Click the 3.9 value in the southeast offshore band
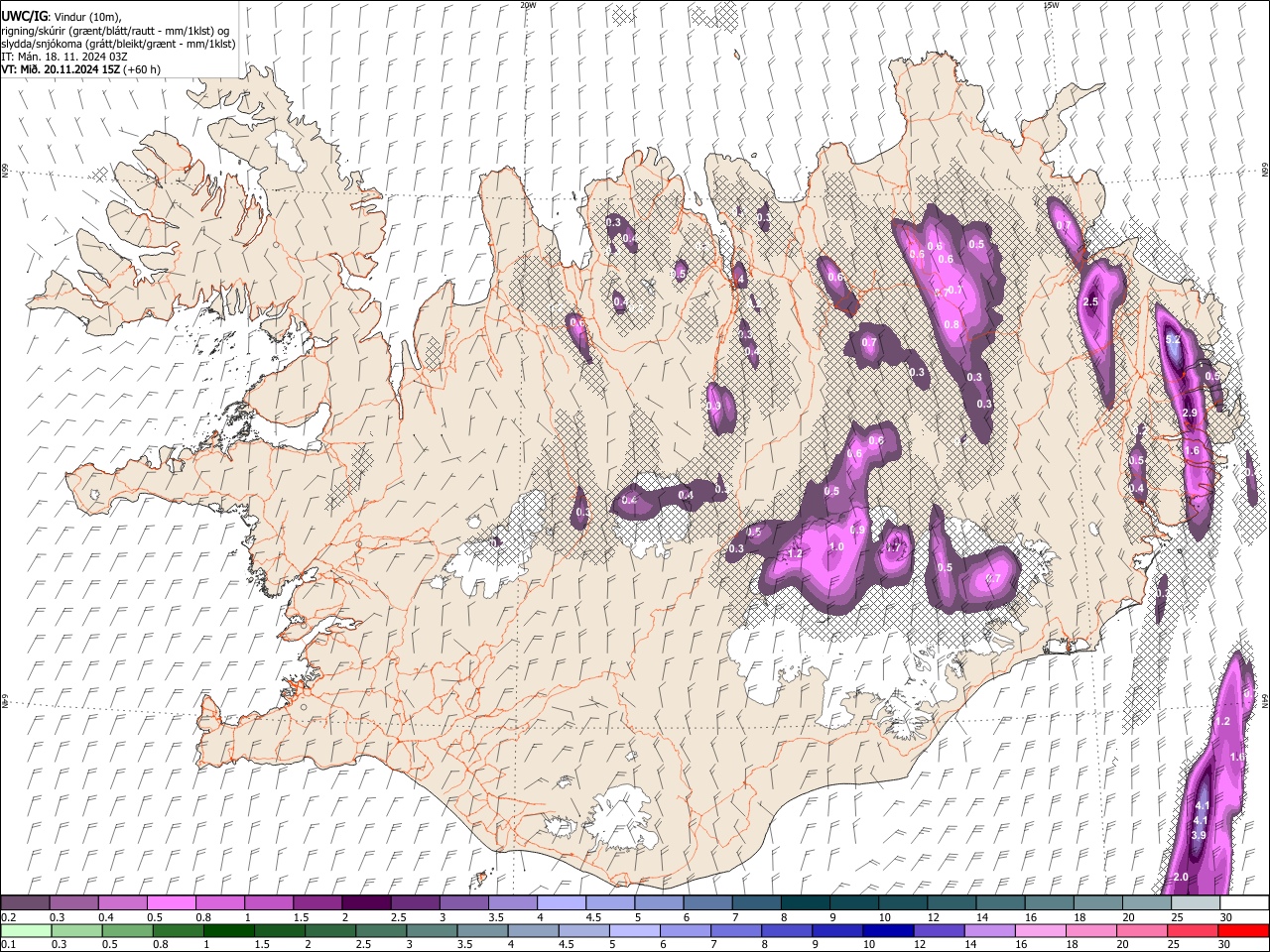 pyautogui.click(x=1198, y=835)
